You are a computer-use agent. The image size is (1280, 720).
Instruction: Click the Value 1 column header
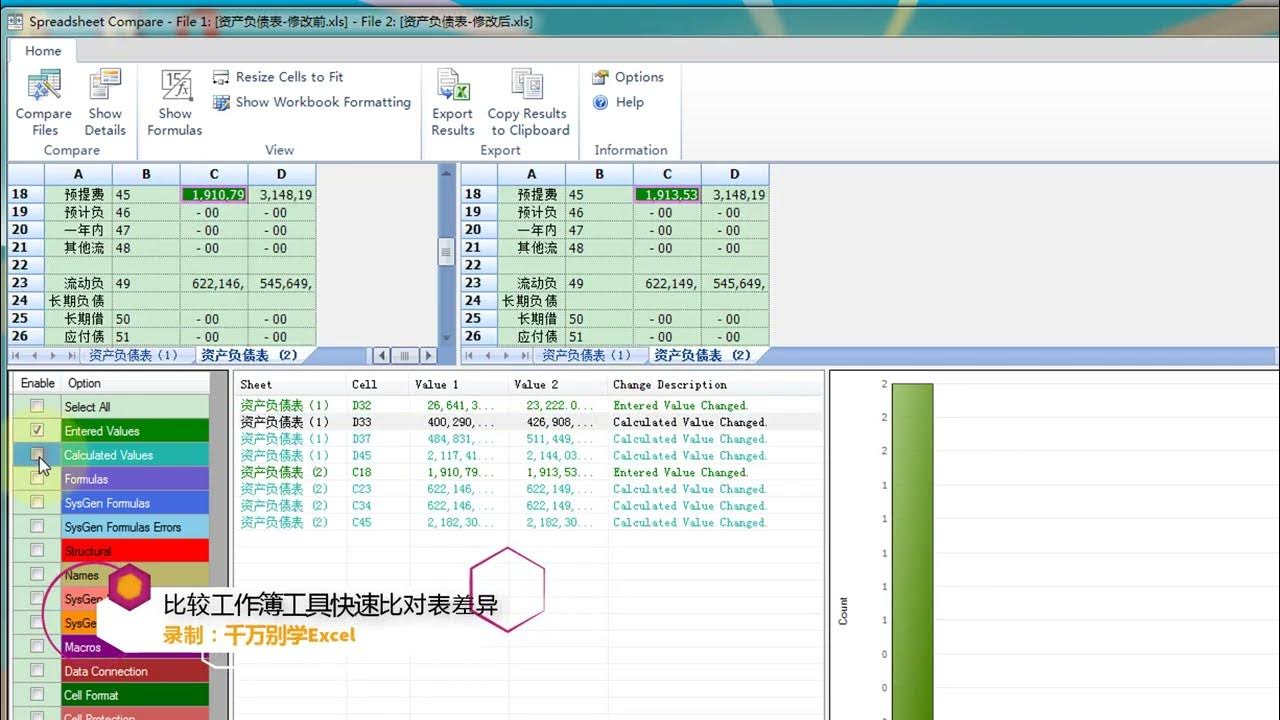coord(459,384)
